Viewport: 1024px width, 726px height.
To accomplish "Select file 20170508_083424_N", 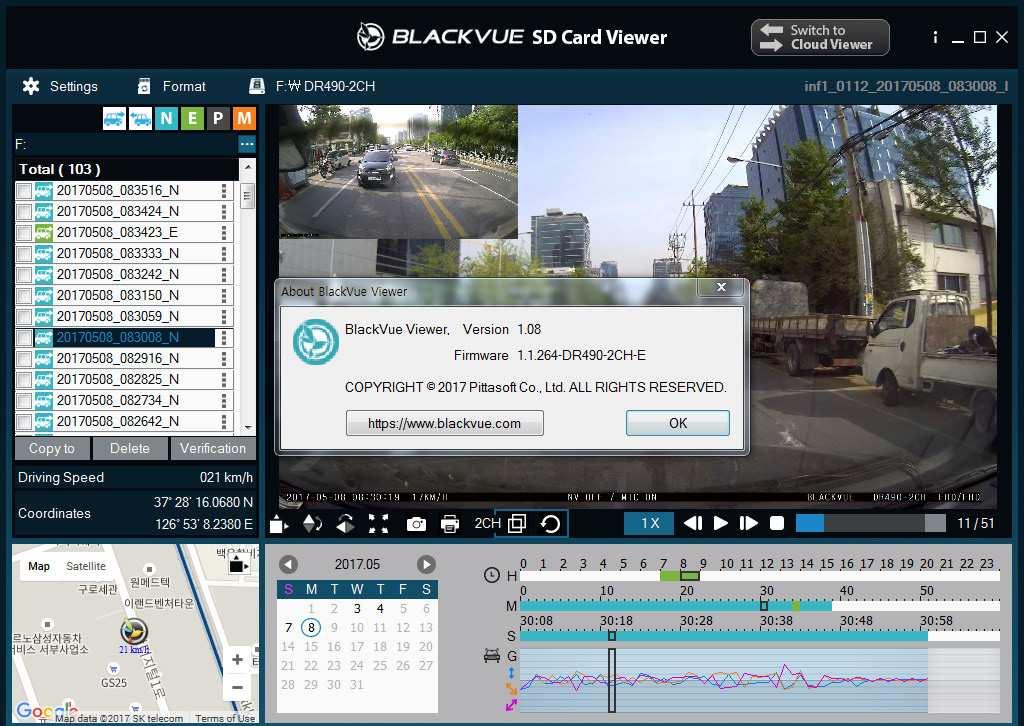I will pos(118,212).
